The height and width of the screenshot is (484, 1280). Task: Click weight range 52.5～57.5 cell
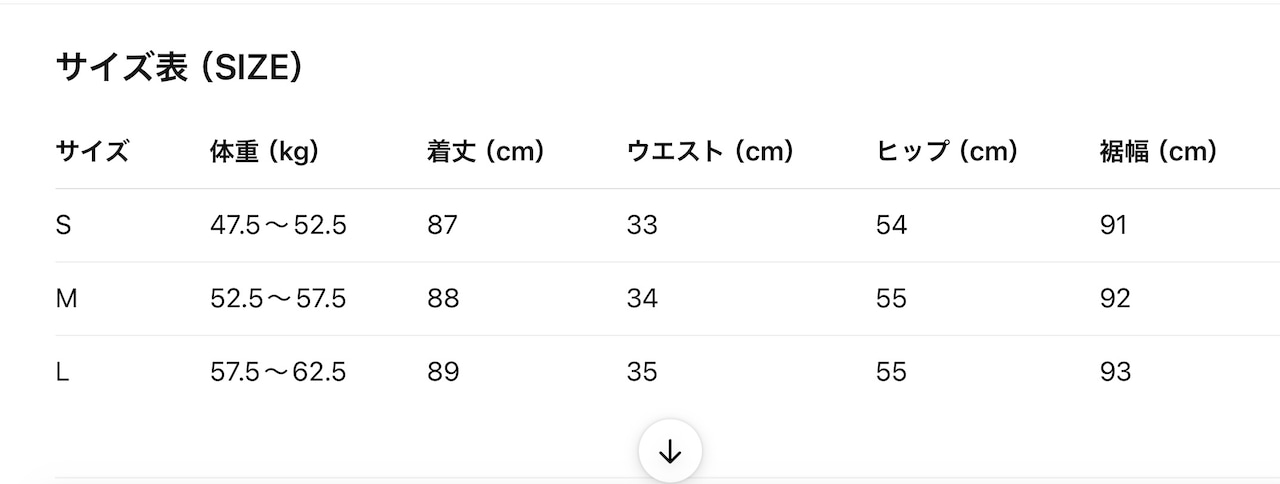point(278,298)
